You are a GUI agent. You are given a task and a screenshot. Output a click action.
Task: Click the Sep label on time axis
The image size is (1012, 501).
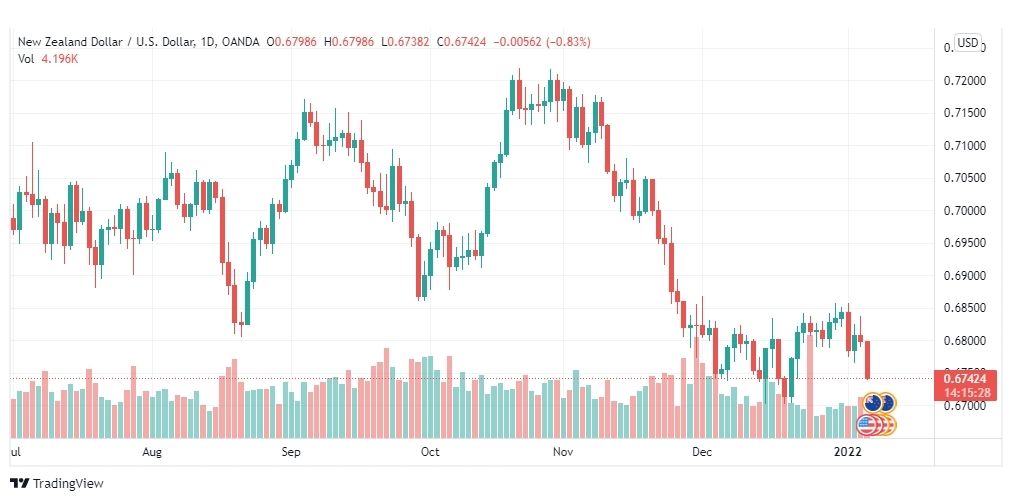click(291, 452)
